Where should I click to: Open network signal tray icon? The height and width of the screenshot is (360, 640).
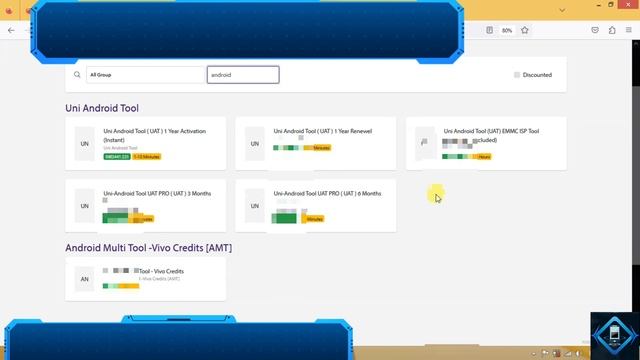point(568,353)
